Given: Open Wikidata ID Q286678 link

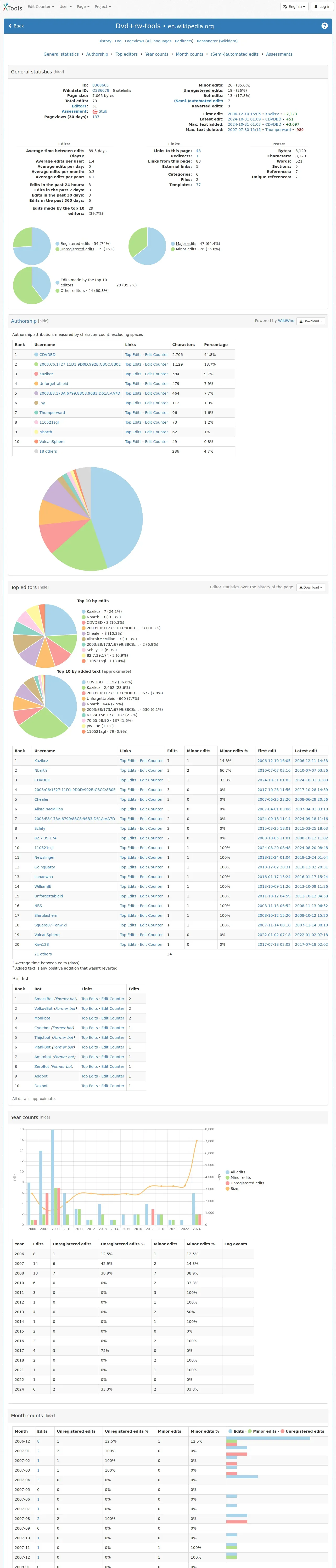Looking at the screenshot, I should 101,91.
